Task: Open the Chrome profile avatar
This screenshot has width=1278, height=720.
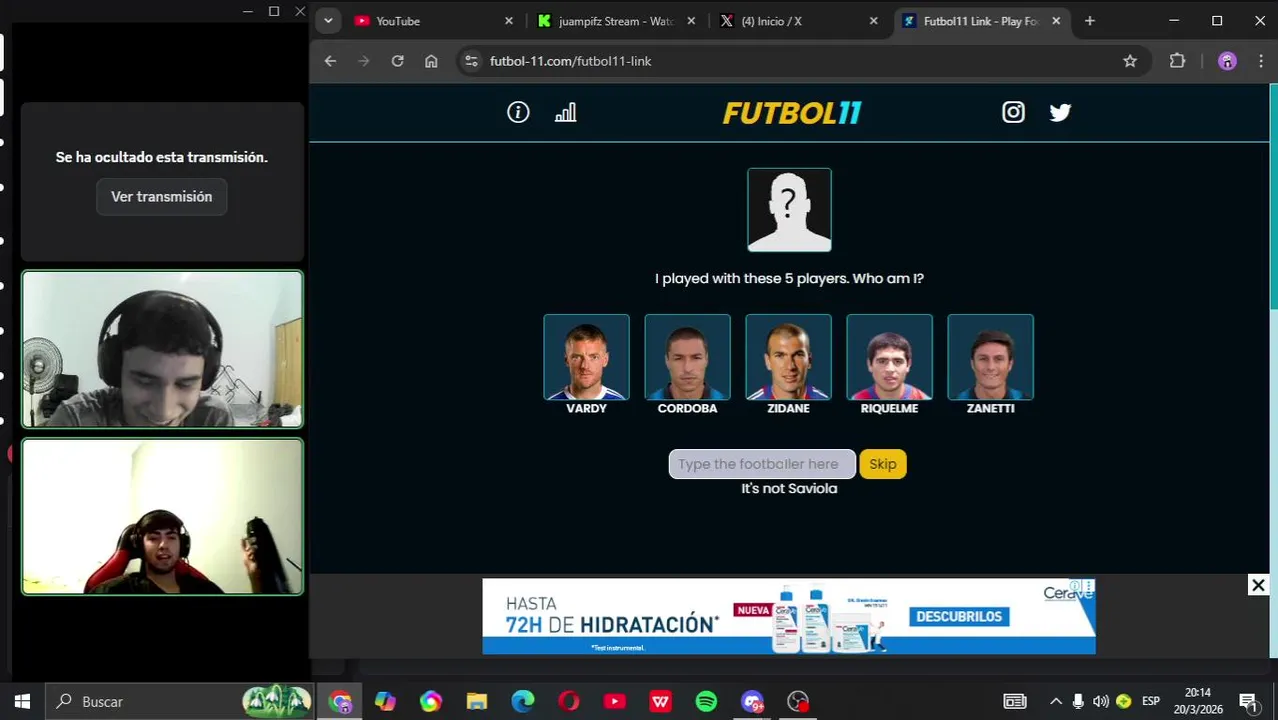Action: [1227, 61]
